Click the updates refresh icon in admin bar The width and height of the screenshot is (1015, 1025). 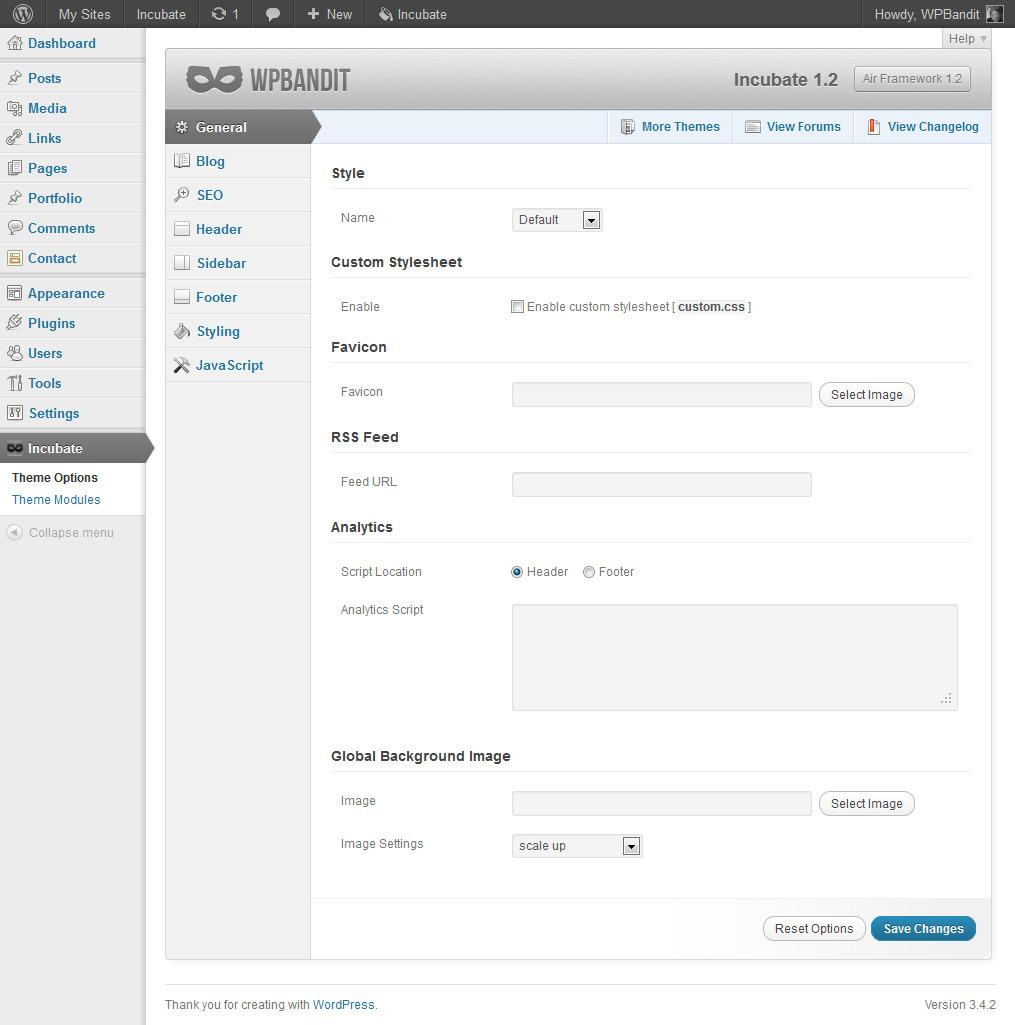pos(219,14)
